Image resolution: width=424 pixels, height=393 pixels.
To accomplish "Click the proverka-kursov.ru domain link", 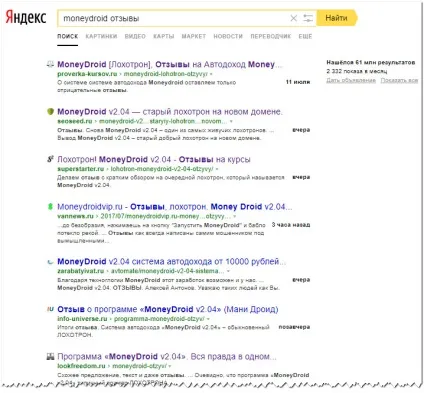I will pos(87,74).
